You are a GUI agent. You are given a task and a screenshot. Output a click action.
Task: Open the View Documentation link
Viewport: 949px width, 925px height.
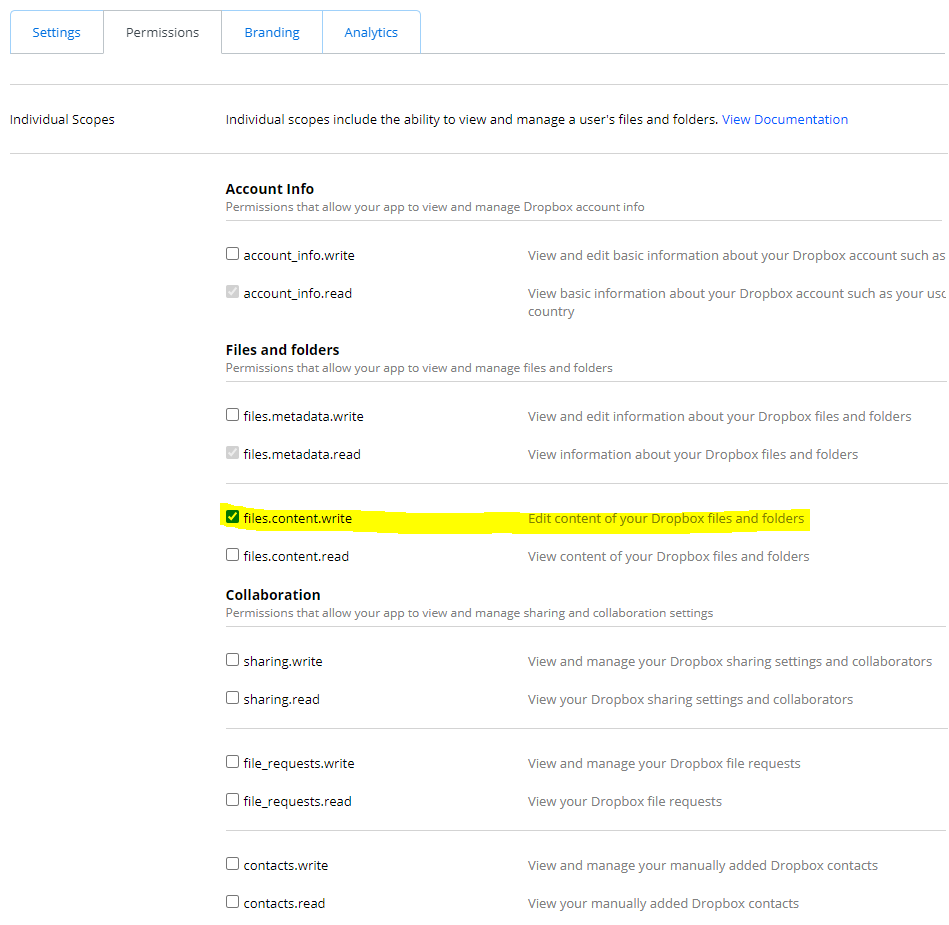785,119
